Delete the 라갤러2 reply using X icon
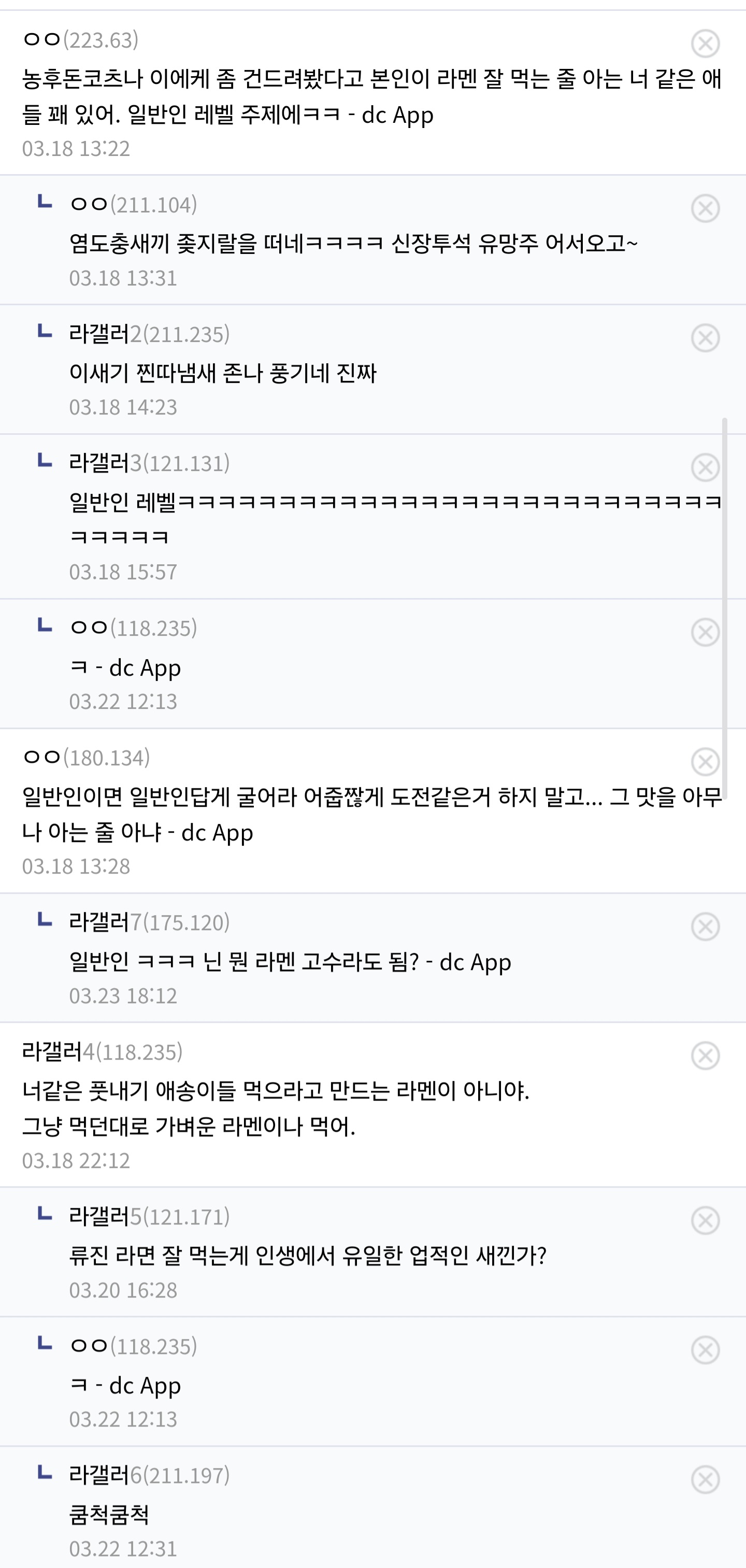Viewport: 746px width, 1568px height. click(705, 338)
